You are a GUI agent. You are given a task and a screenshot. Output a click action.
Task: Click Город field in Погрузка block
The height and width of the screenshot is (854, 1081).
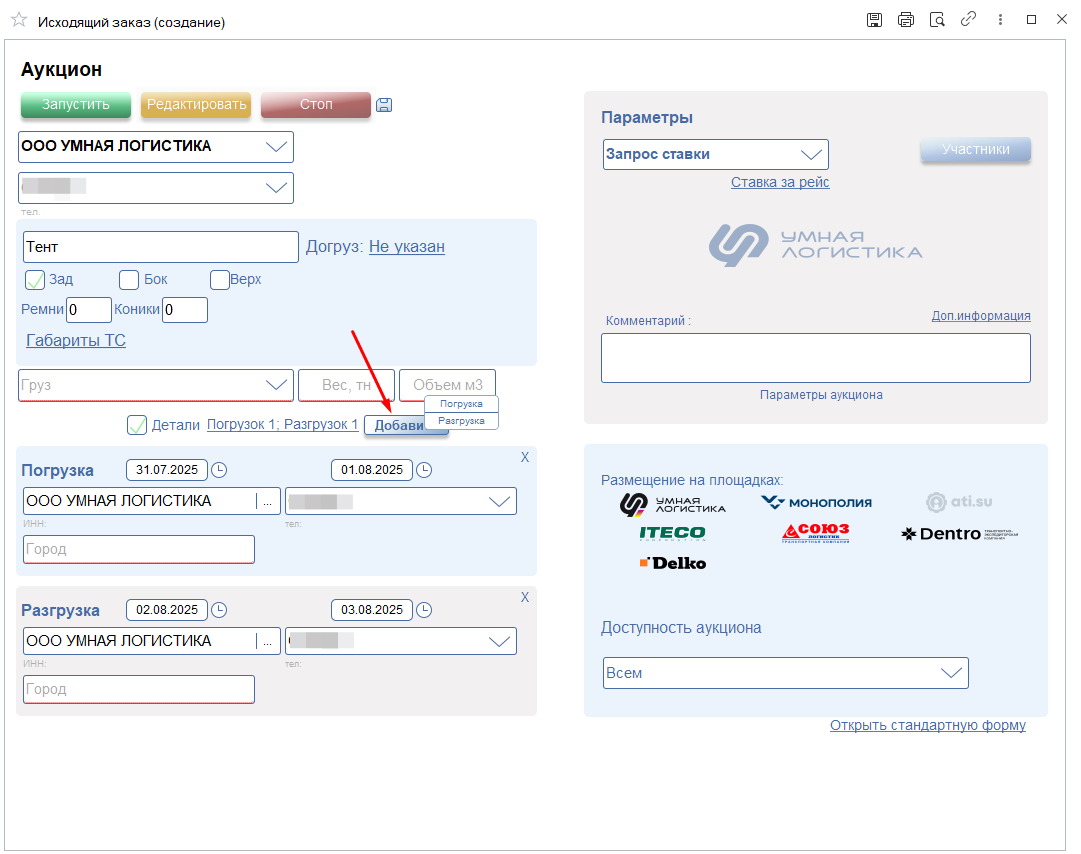pyautogui.click(x=139, y=549)
